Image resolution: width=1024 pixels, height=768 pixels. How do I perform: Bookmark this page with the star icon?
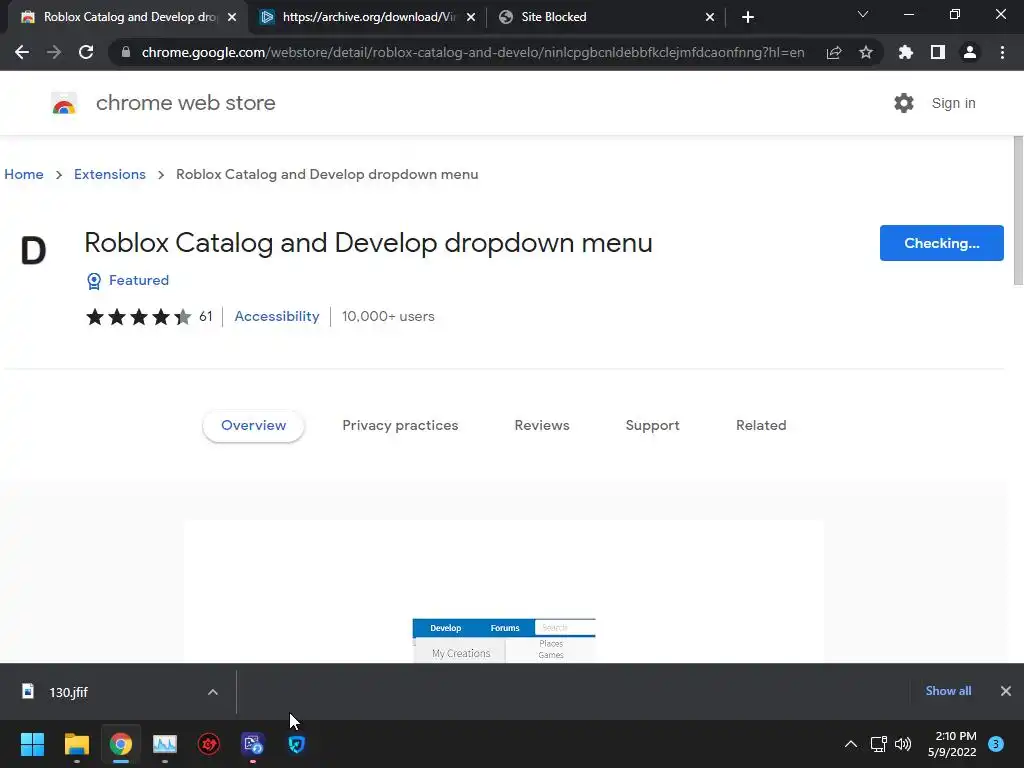pyautogui.click(x=866, y=52)
